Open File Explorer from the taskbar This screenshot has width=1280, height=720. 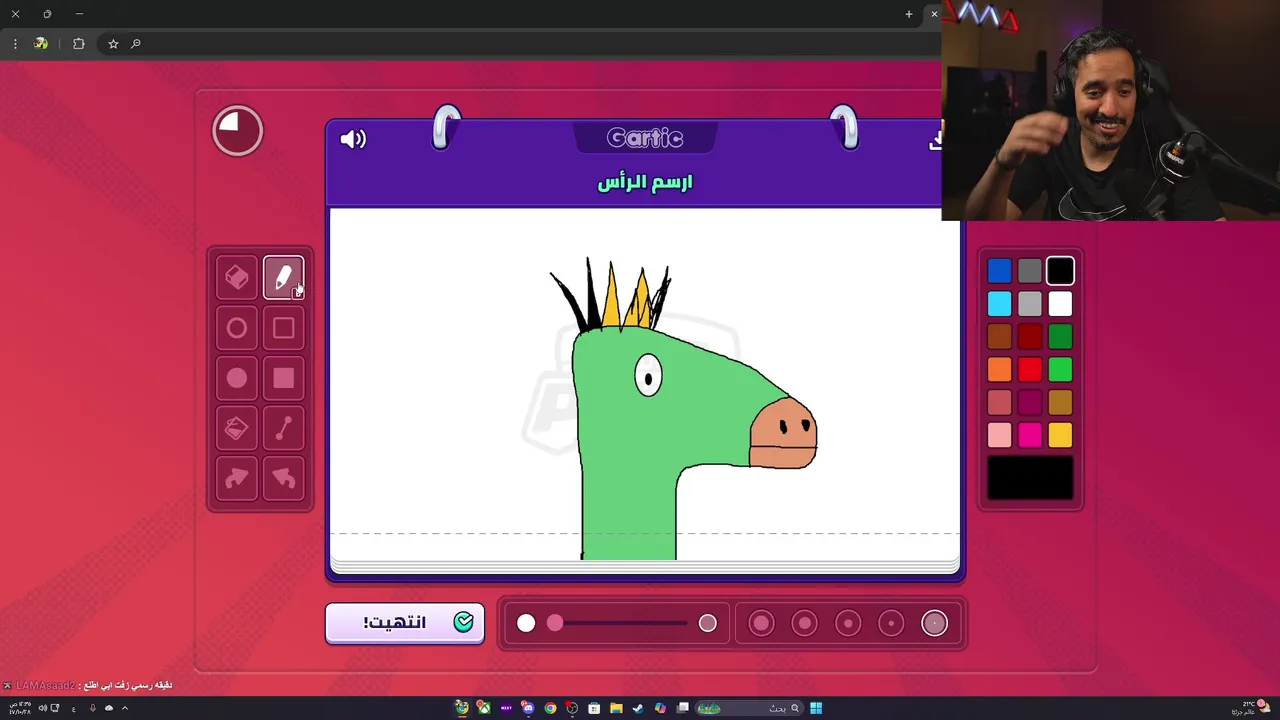[616, 708]
